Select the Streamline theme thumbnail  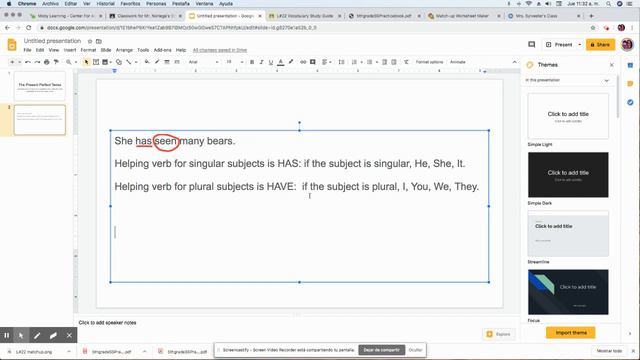tap(568, 233)
